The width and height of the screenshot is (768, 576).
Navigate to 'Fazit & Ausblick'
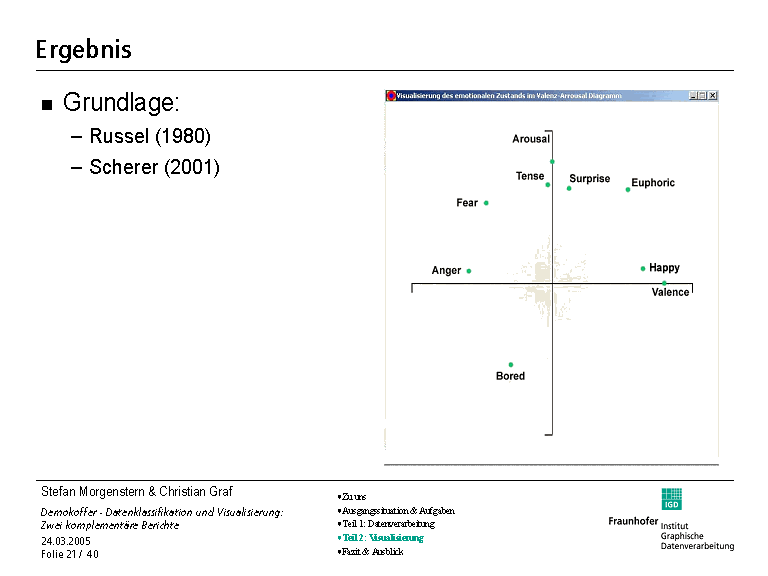coord(373,552)
